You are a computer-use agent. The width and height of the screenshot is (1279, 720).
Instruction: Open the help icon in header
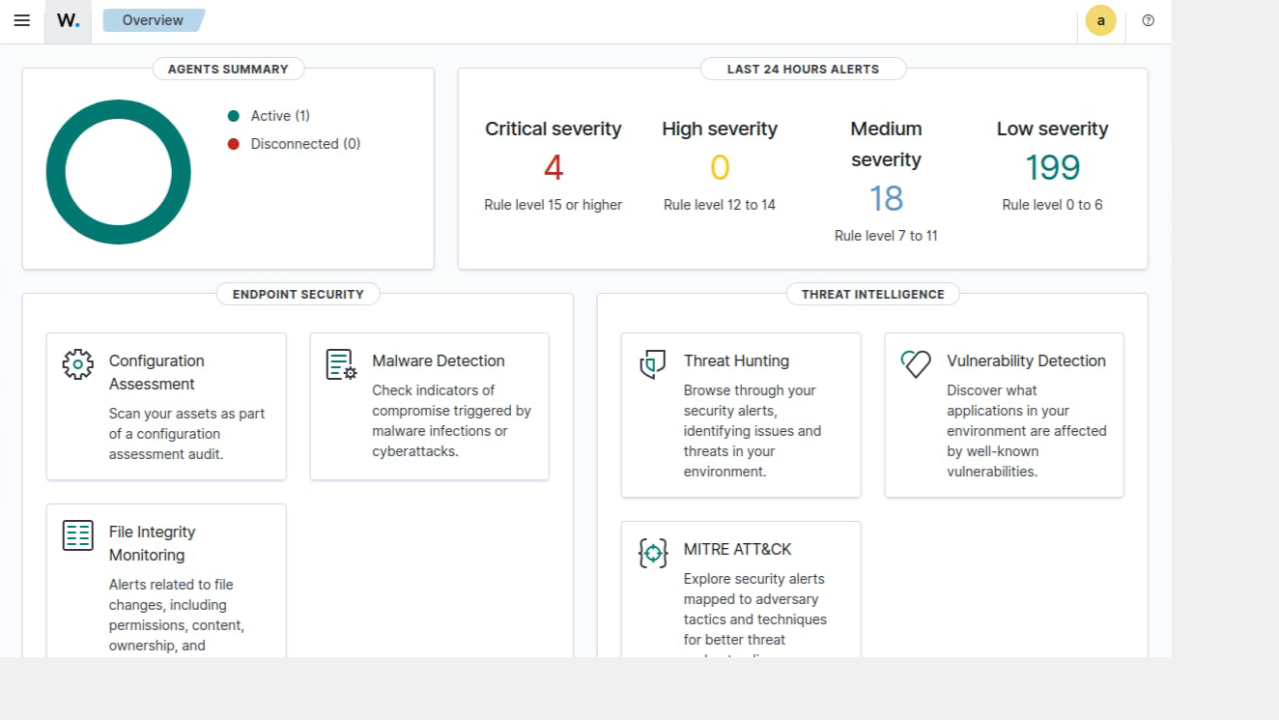click(1148, 20)
